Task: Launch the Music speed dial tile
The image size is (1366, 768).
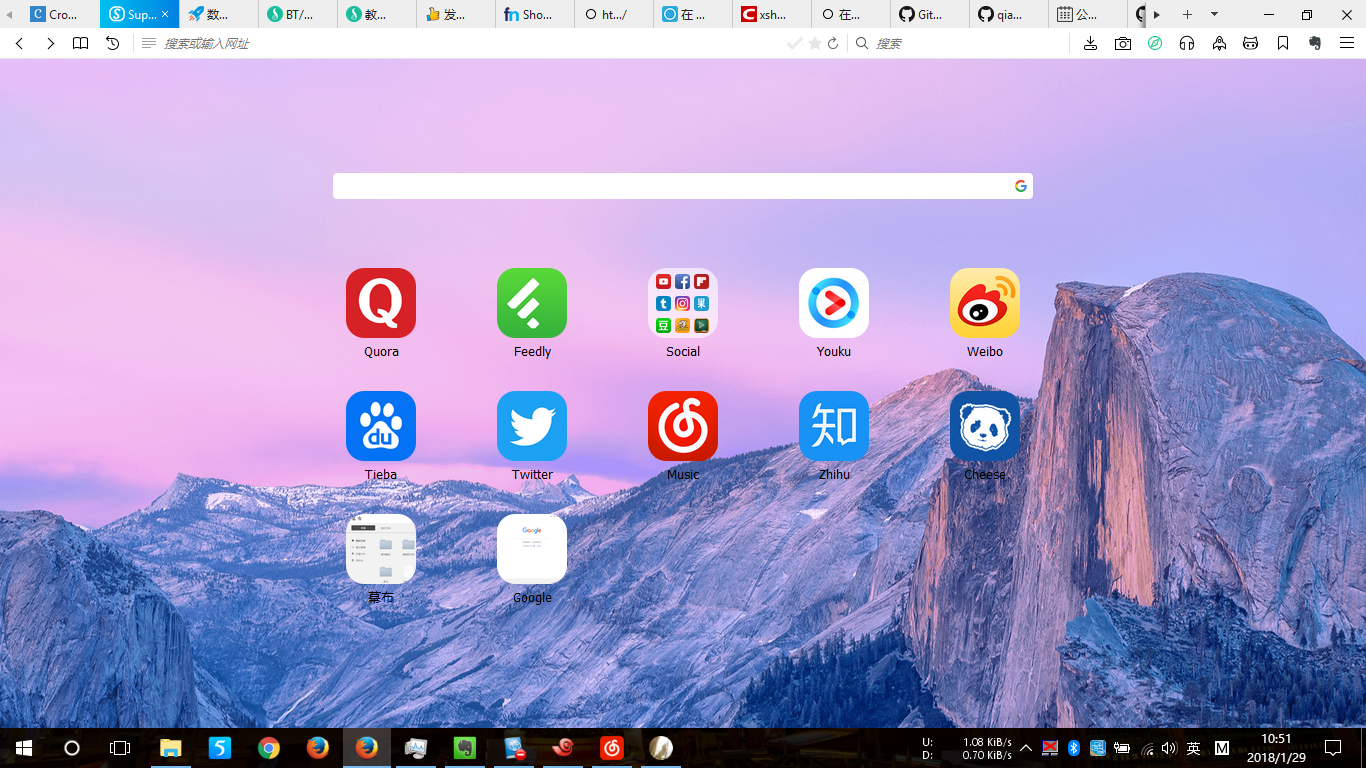Action: tap(683, 426)
